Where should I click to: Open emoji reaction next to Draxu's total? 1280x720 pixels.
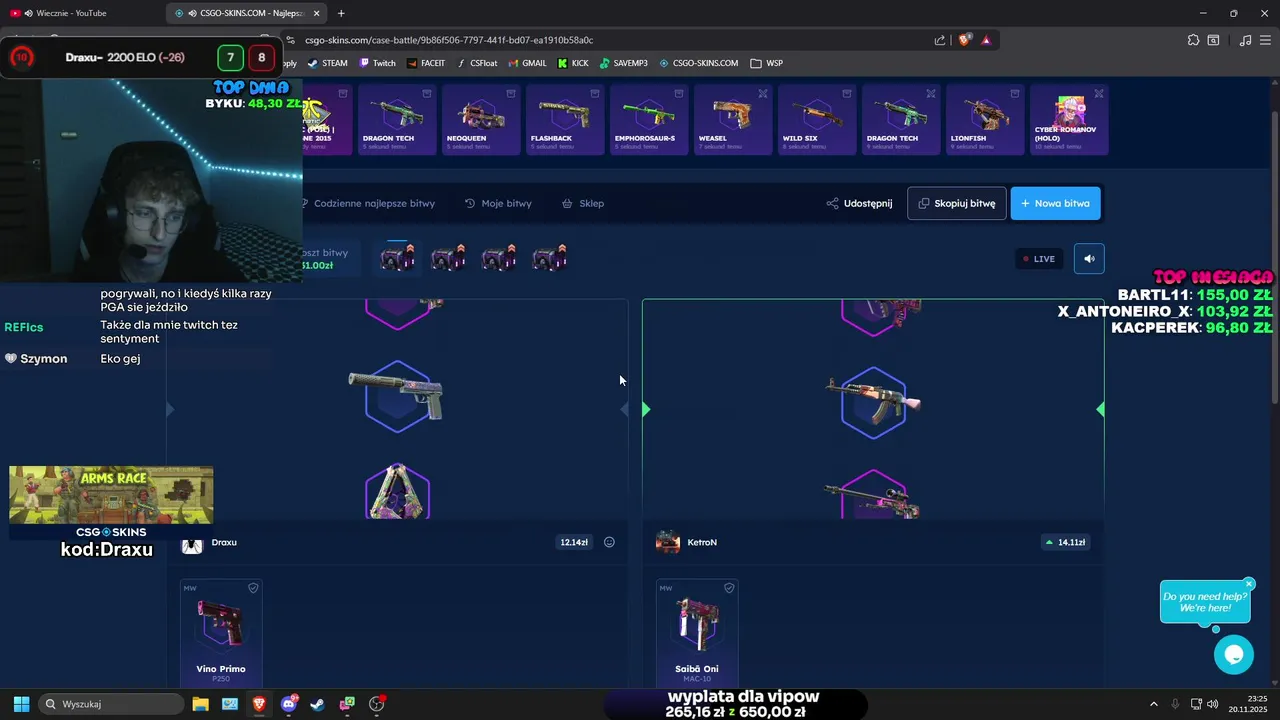[x=609, y=542]
